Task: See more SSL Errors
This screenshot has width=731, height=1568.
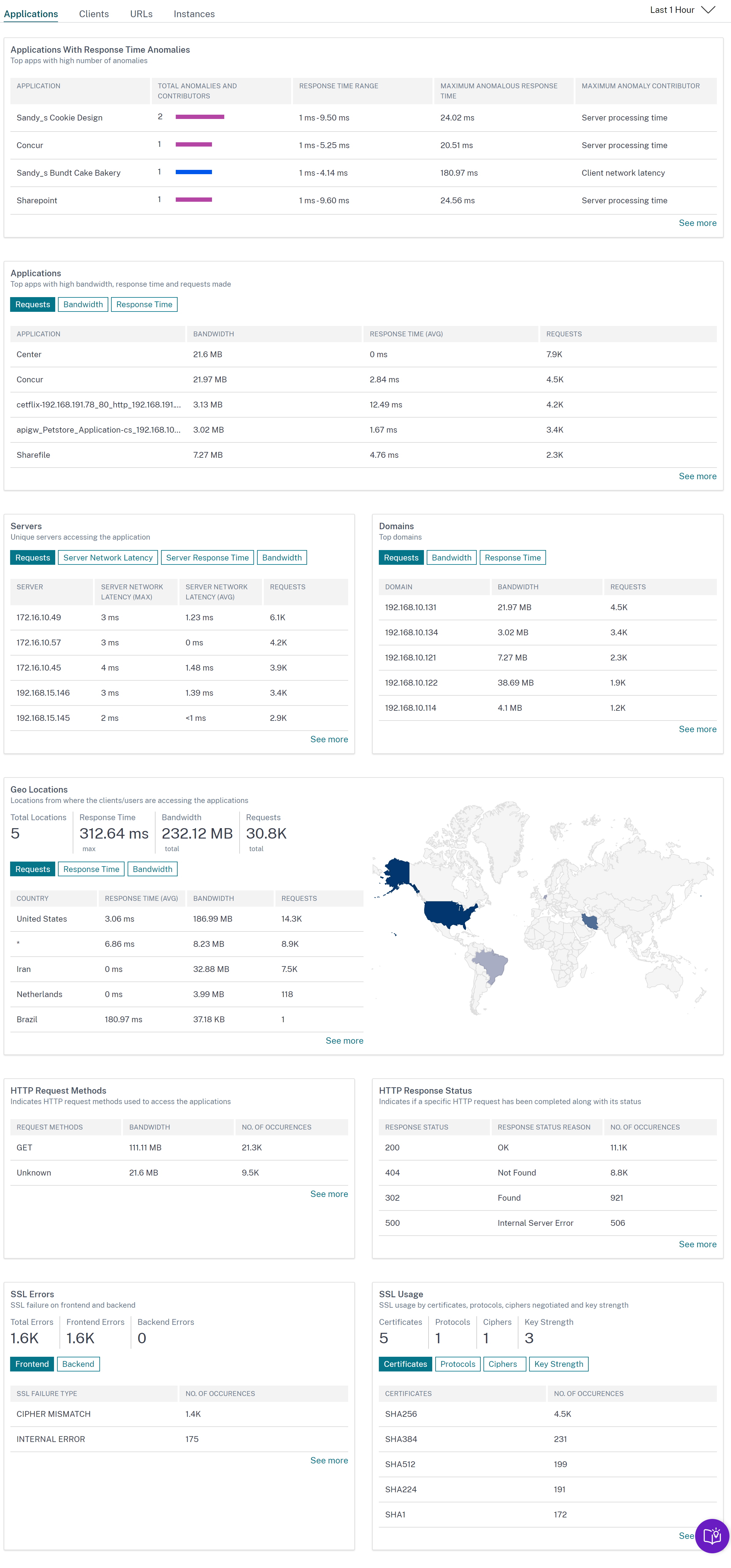Action: (329, 1460)
